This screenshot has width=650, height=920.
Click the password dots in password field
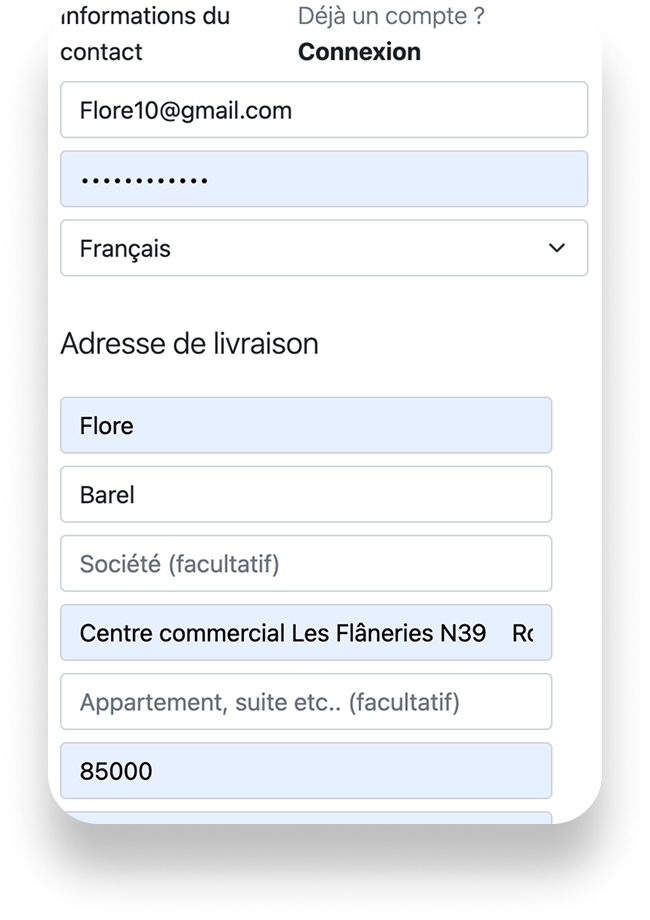pyautogui.click(x=144, y=181)
